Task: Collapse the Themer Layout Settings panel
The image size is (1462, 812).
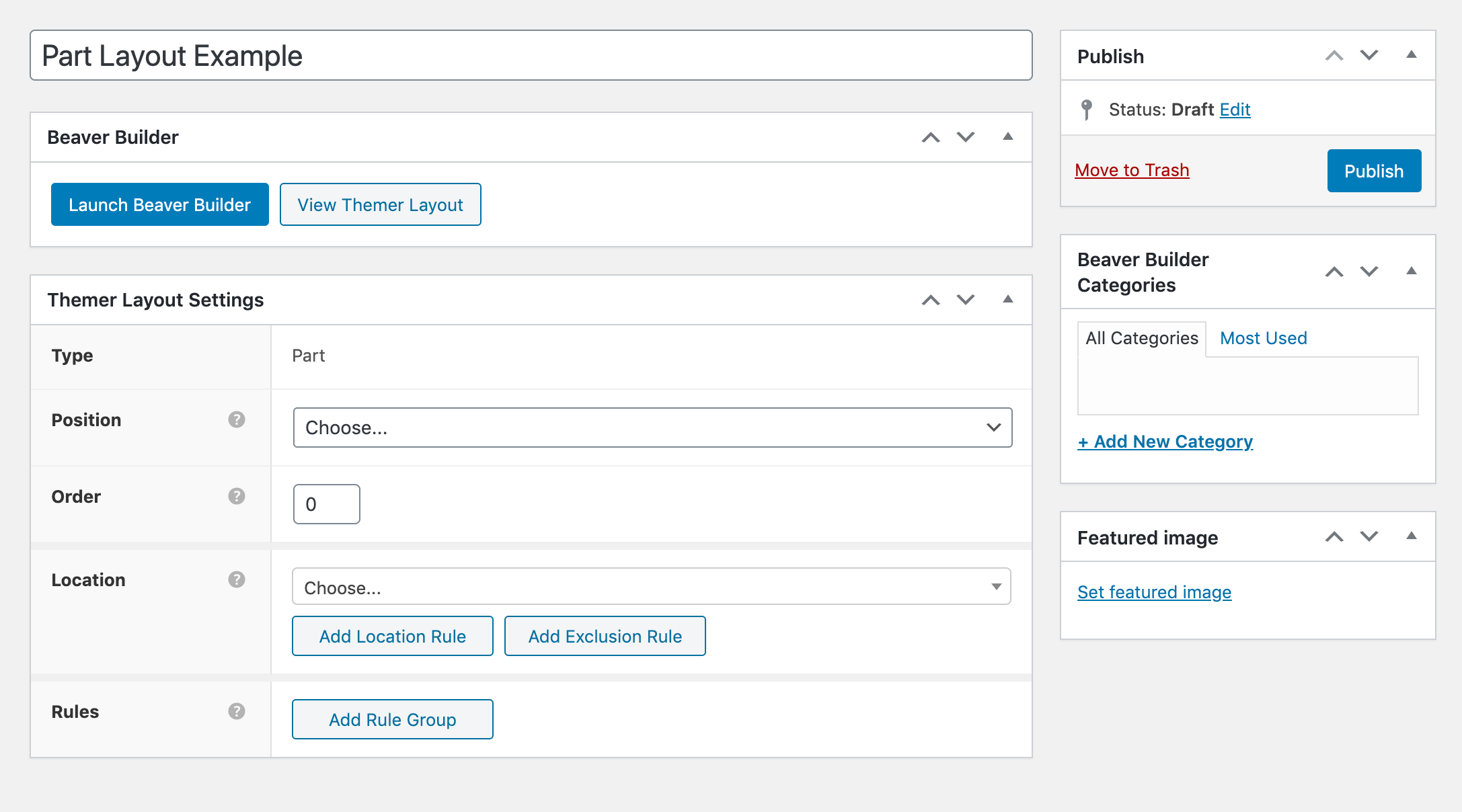Action: [x=1008, y=300]
